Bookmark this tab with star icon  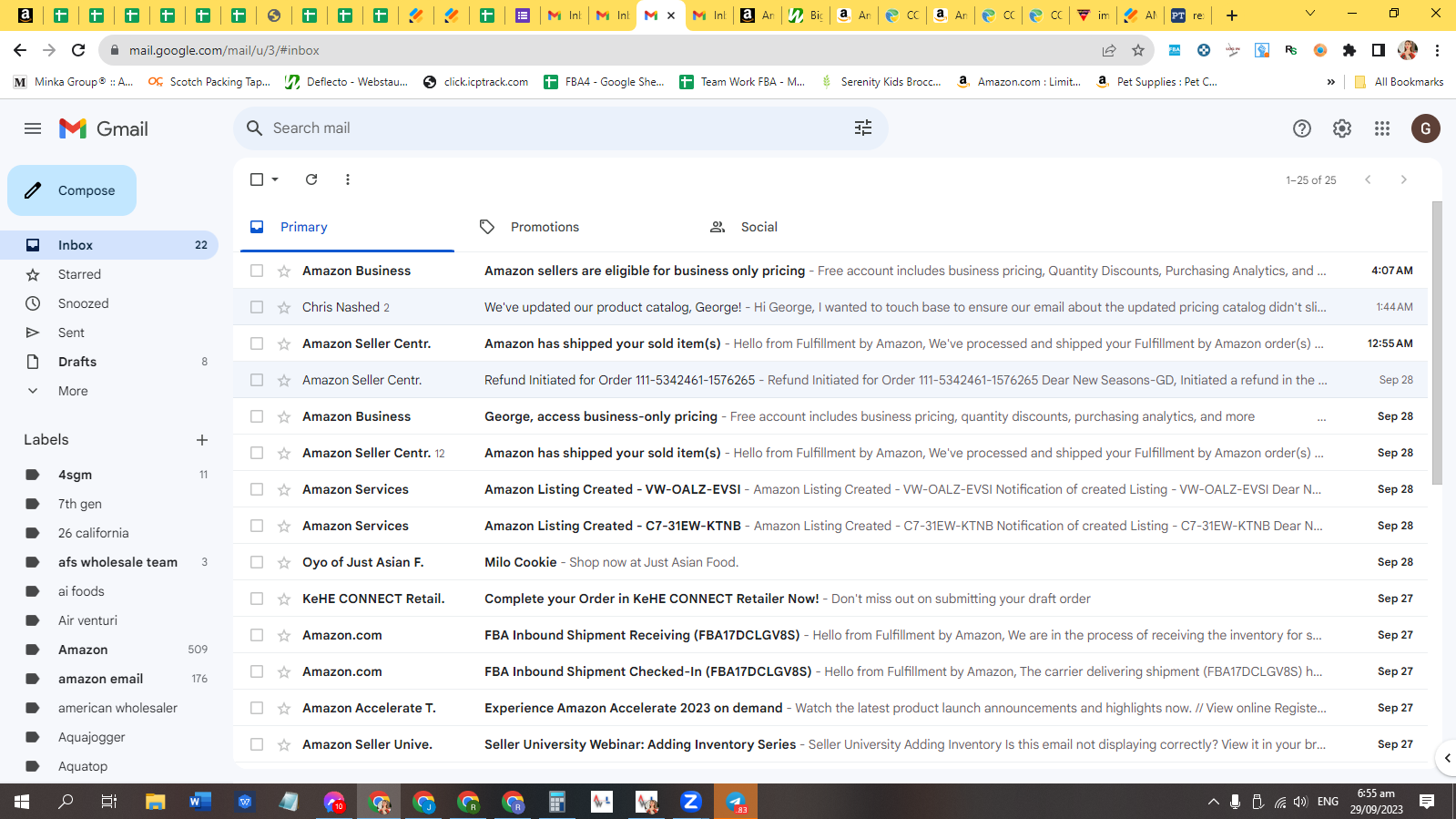1138,50
